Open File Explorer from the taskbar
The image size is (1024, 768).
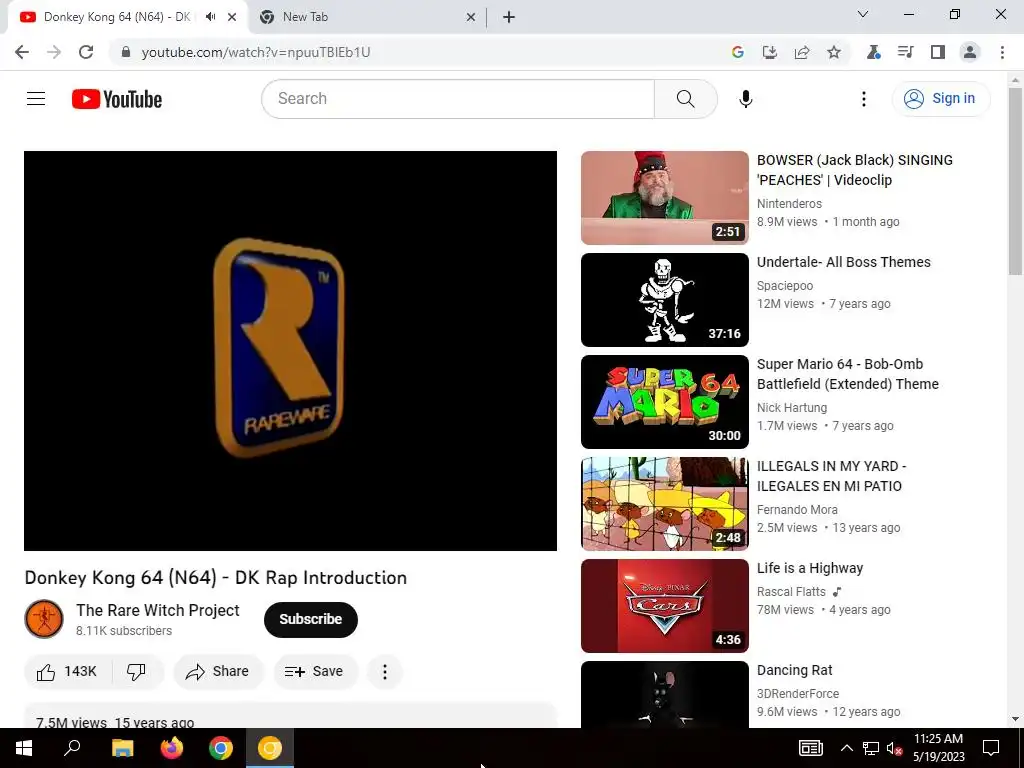(x=122, y=748)
